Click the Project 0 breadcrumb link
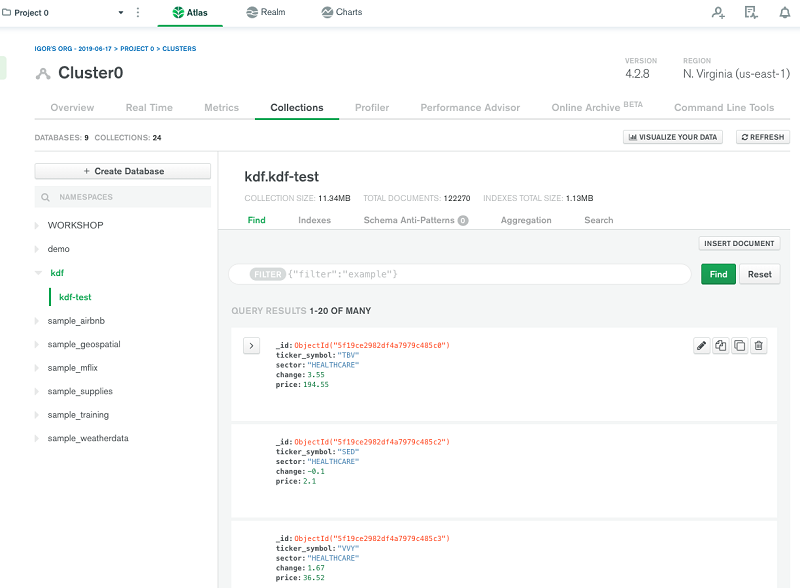The width and height of the screenshot is (800, 588). (x=137, y=48)
